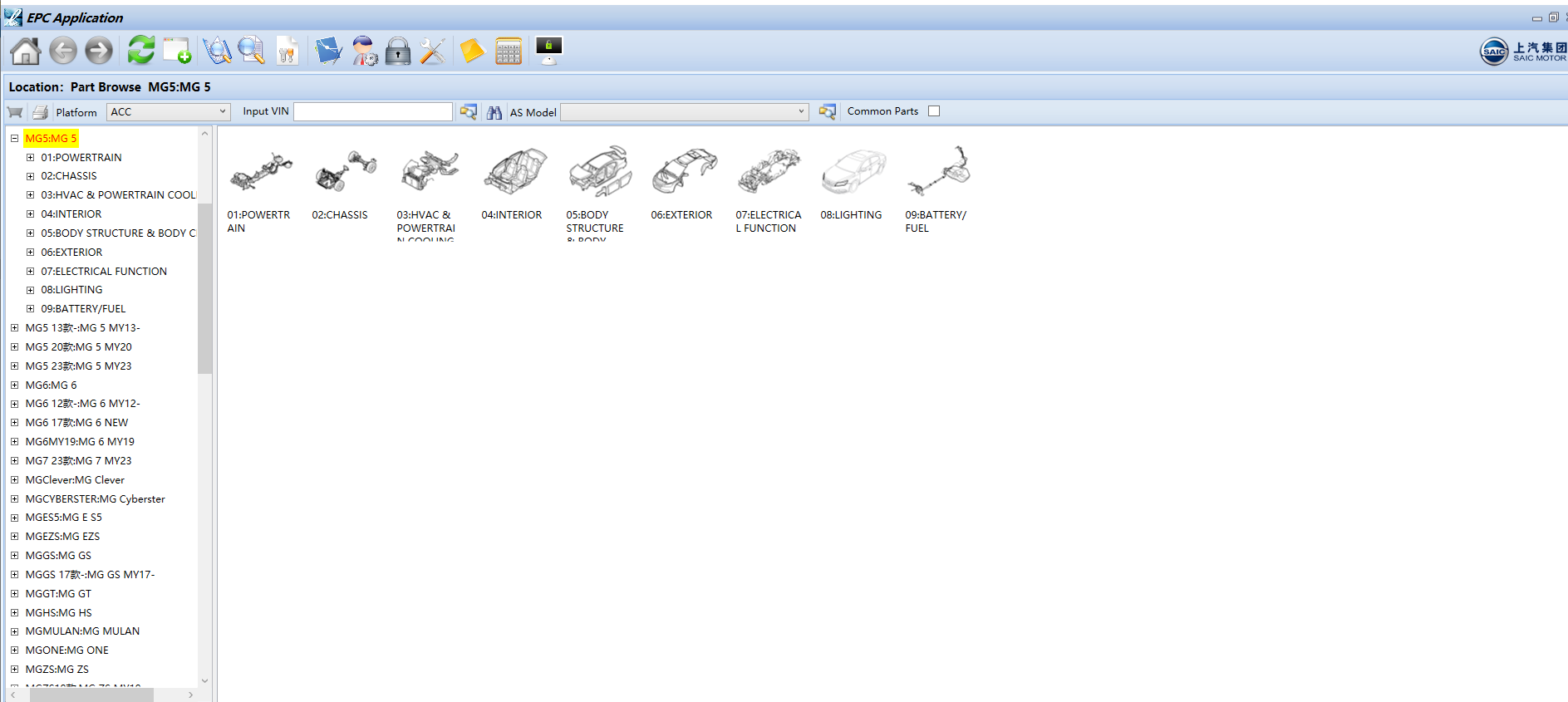Image resolution: width=1568 pixels, height=702 pixels.
Task: Open the blue notebook pen icon
Action: point(328,51)
